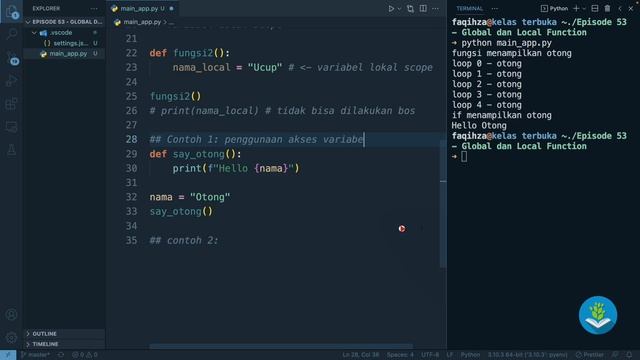The width and height of the screenshot is (640, 360).
Task: Click Prettier formatter status
Action: 589,355
